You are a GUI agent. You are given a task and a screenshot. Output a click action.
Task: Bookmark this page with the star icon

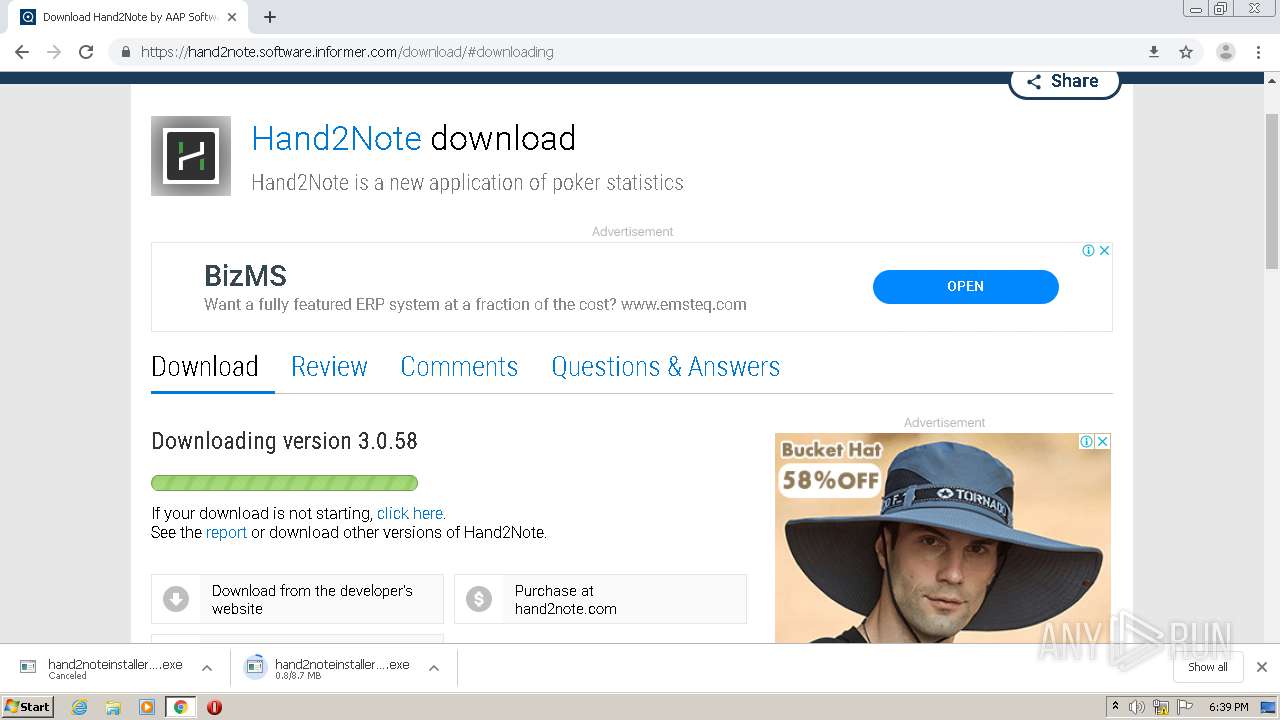pos(1186,52)
